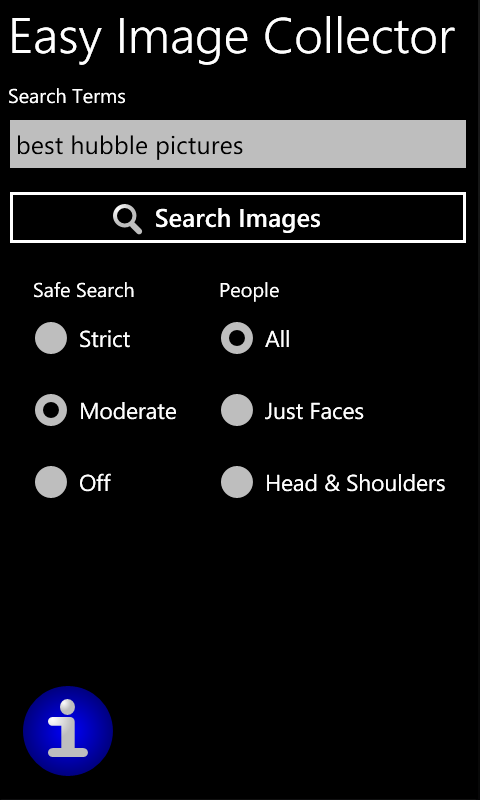Choose the All people radio button
This screenshot has height=800, width=480.
coord(237,338)
